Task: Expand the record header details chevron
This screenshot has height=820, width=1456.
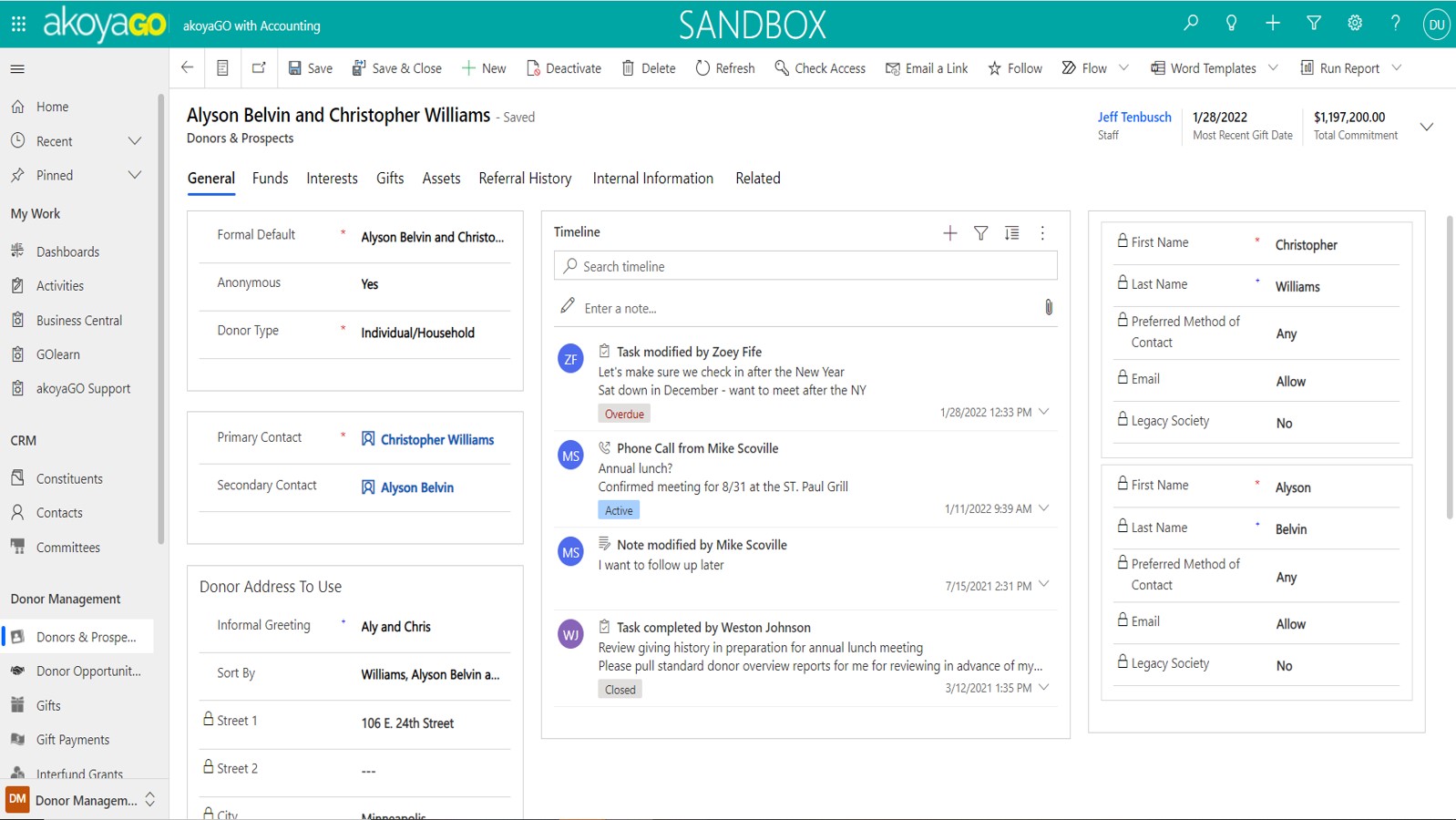Action: [1426, 127]
